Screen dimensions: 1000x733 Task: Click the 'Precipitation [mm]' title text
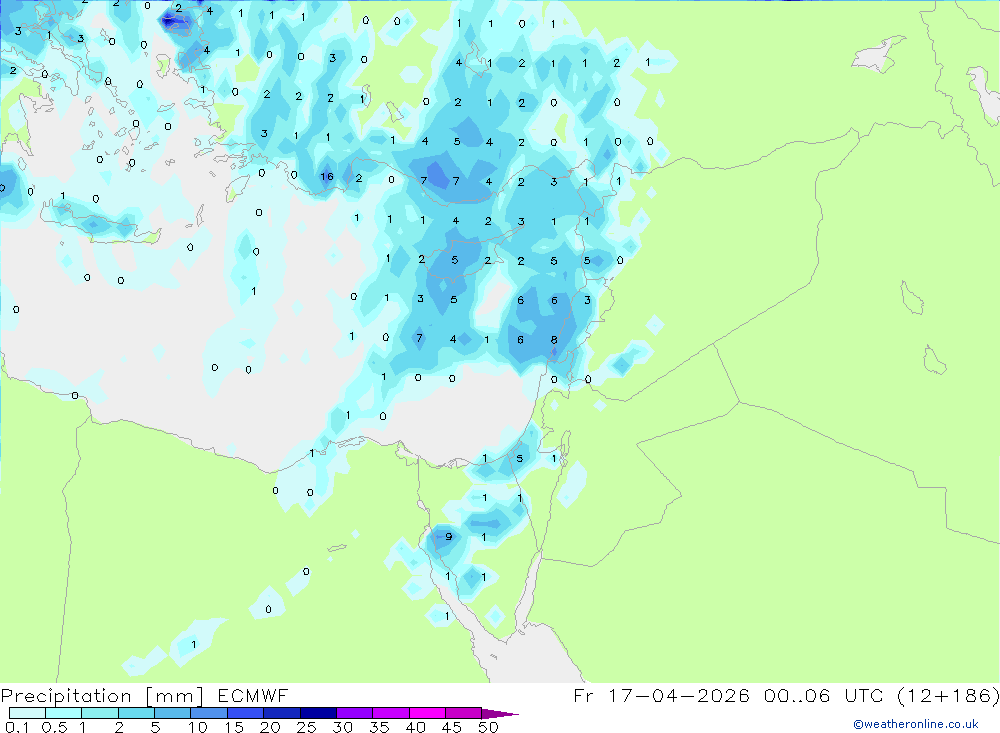click(x=102, y=696)
